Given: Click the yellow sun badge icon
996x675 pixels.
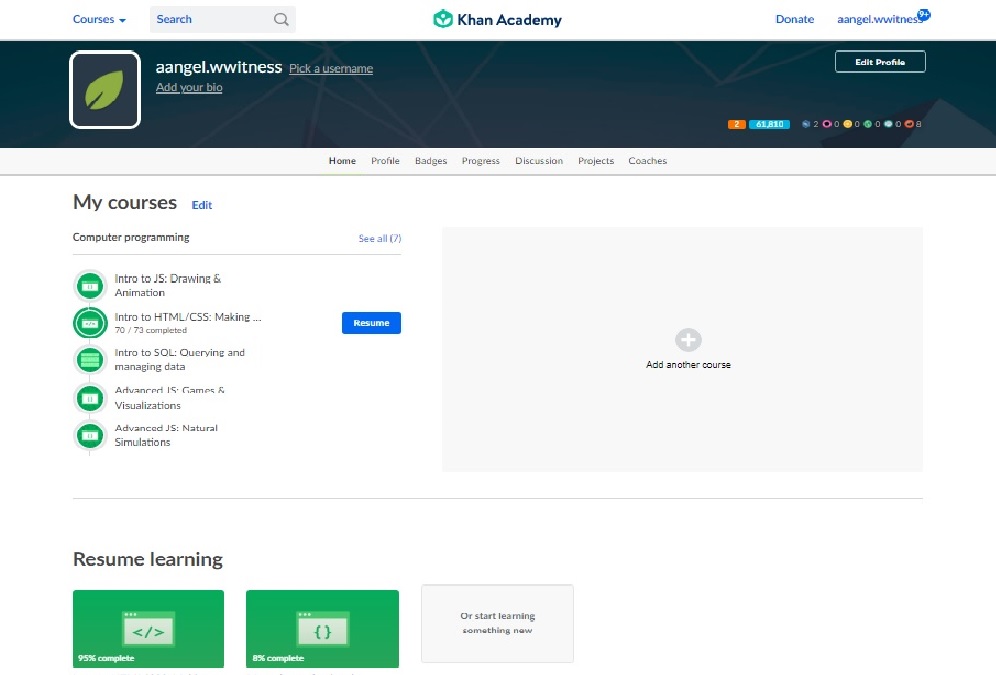Looking at the screenshot, I should click(x=847, y=124).
